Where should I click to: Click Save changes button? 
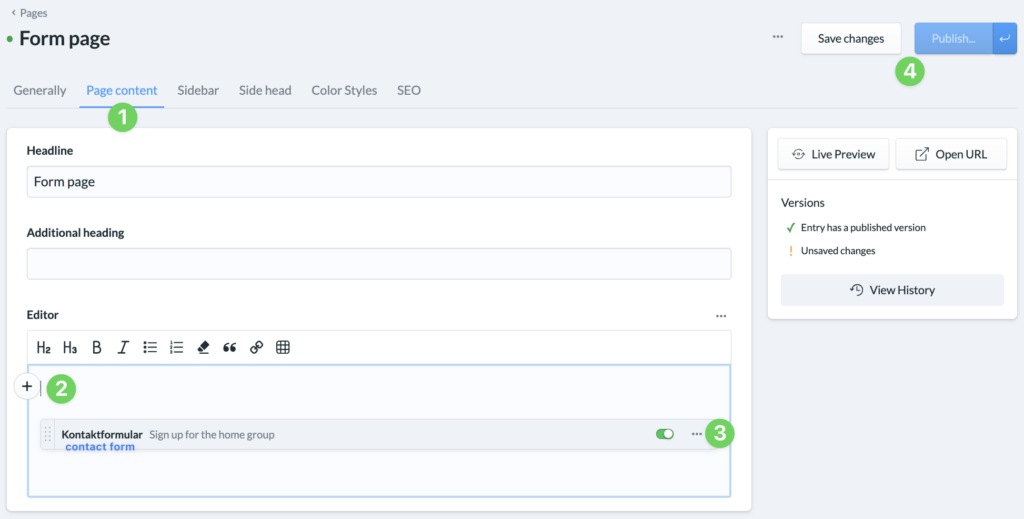click(x=851, y=39)
